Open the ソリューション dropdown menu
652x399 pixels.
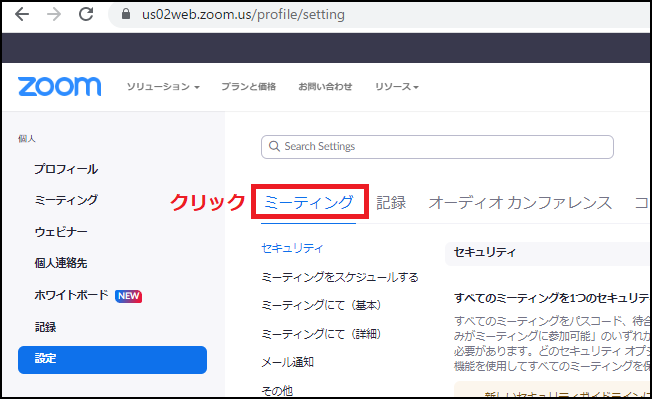click(x=163, y=86)
